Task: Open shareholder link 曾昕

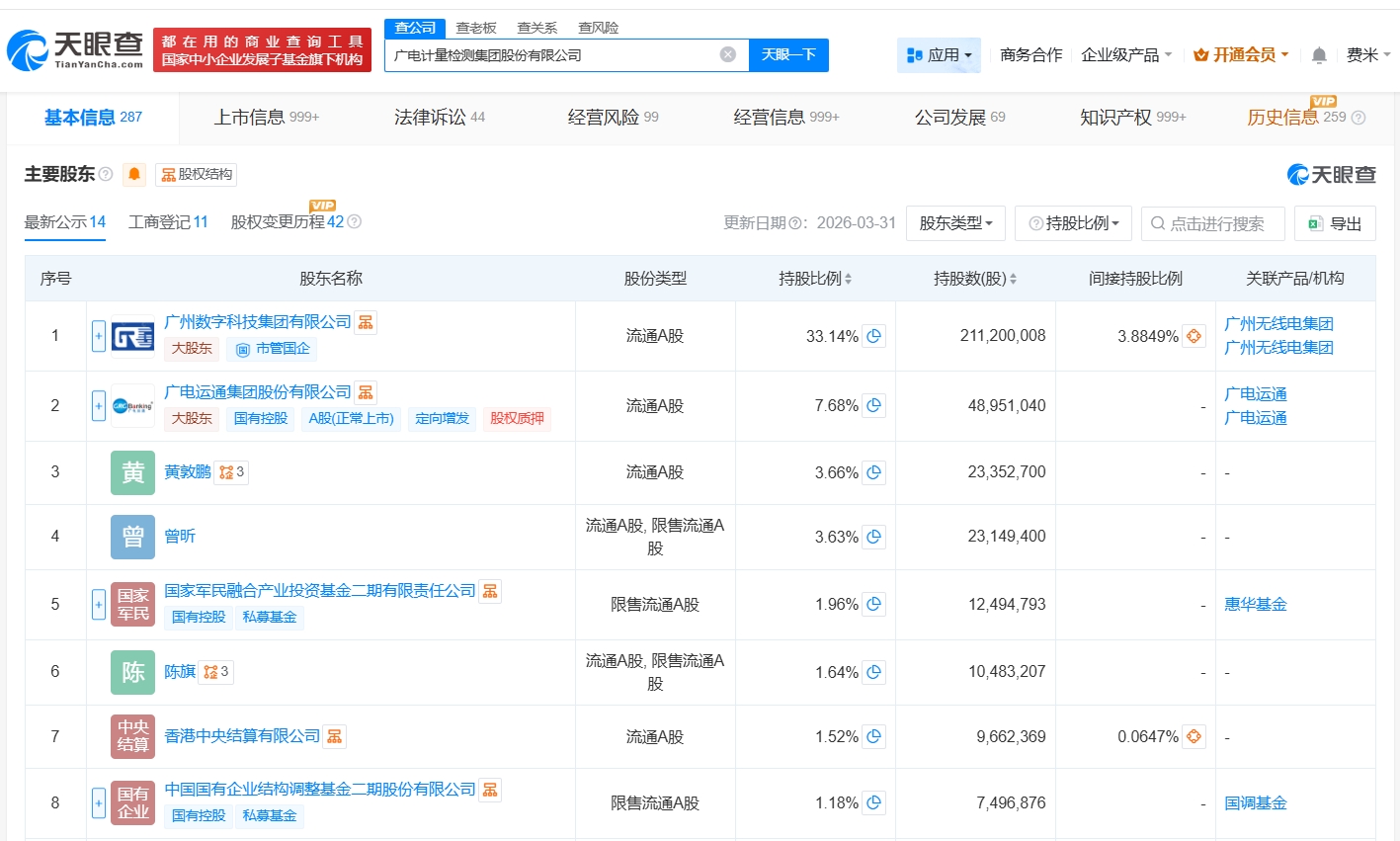Action: [180, 537]
